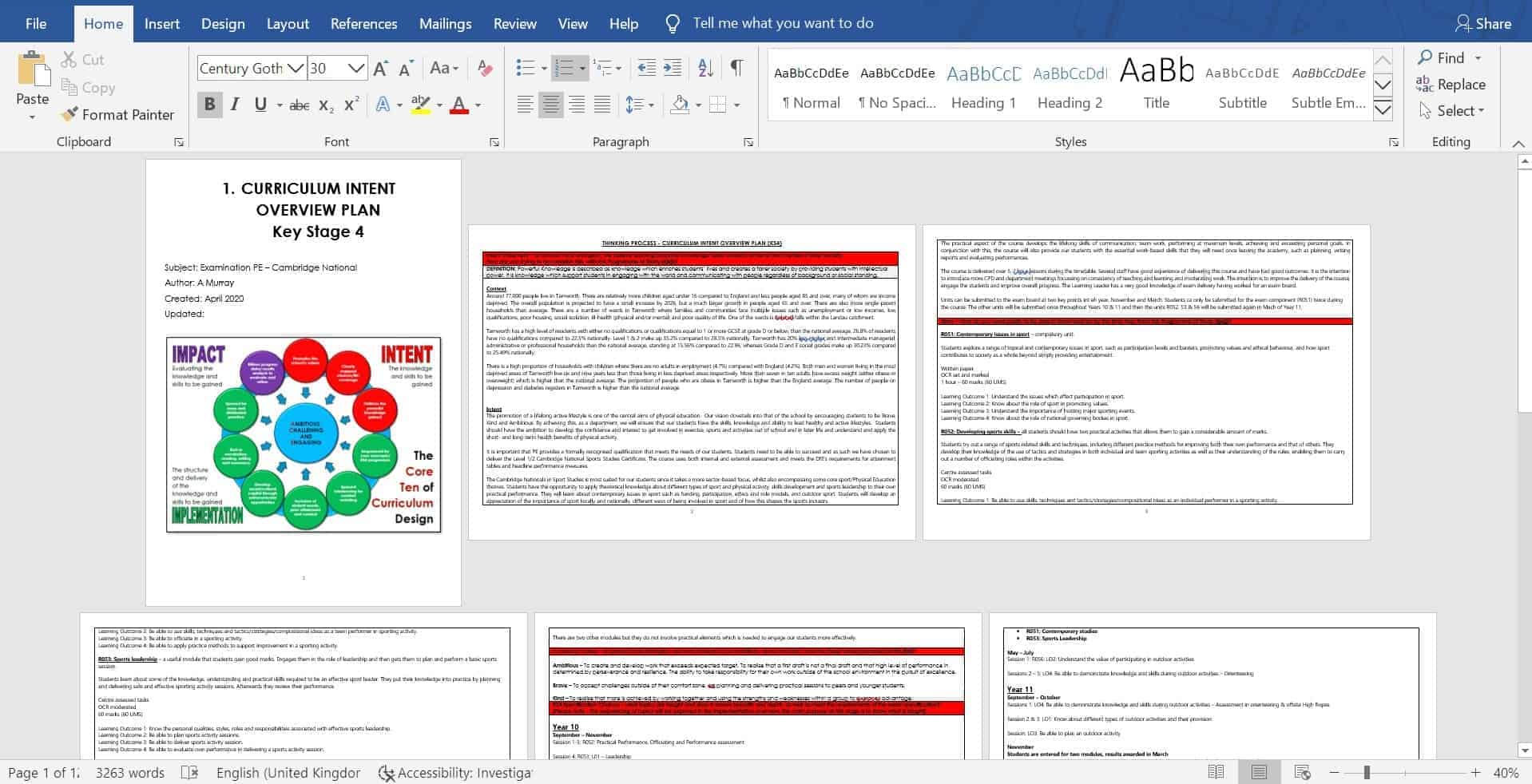Open the font name dropdown
1532x784 pixels.
[296, 69]
